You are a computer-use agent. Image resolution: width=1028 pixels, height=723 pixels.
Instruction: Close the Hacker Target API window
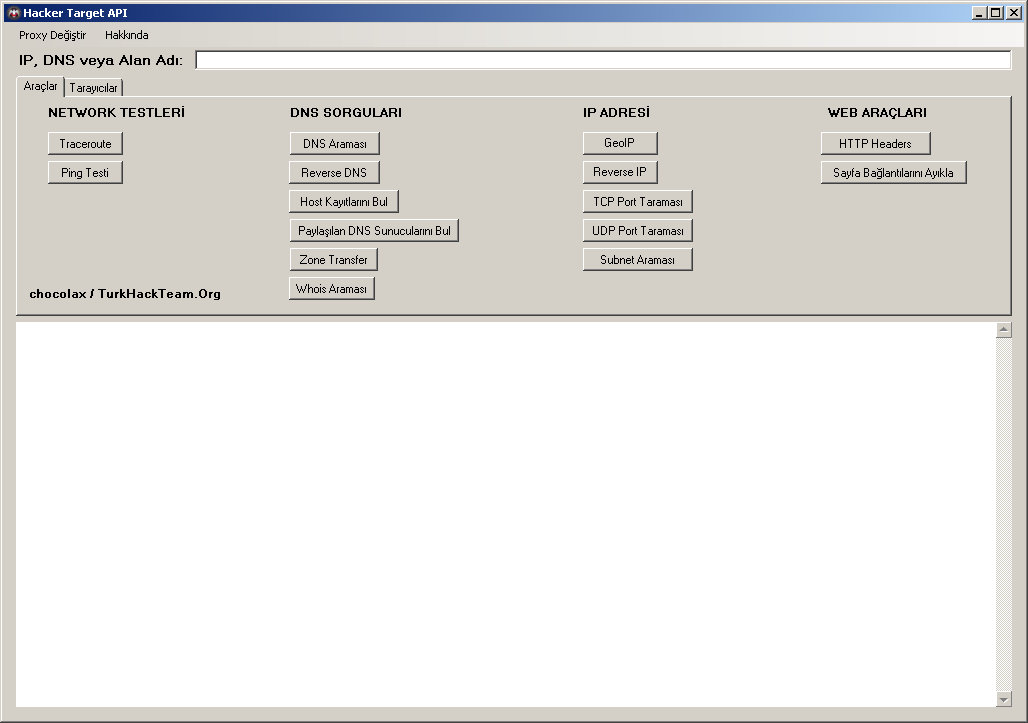[1014, 12]
